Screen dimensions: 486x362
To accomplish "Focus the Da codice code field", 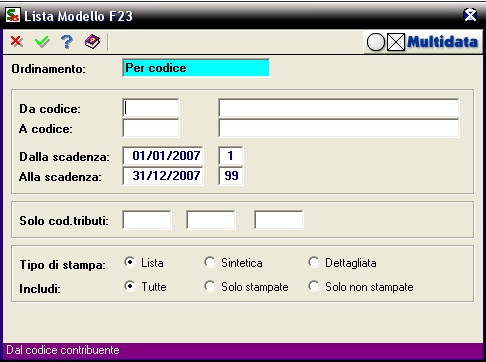I will coord(151,108).
